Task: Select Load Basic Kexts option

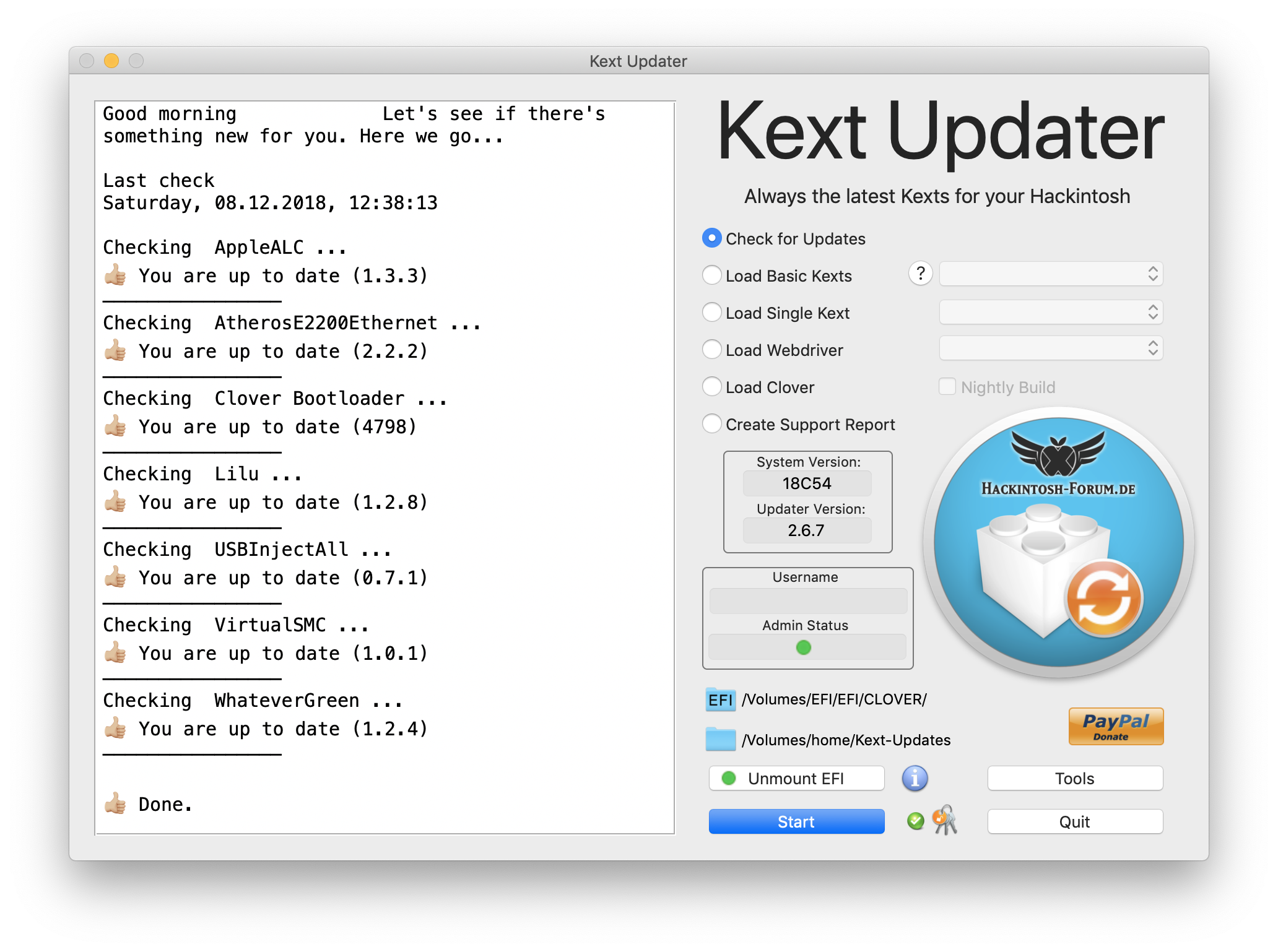Action: click(712, 275)
